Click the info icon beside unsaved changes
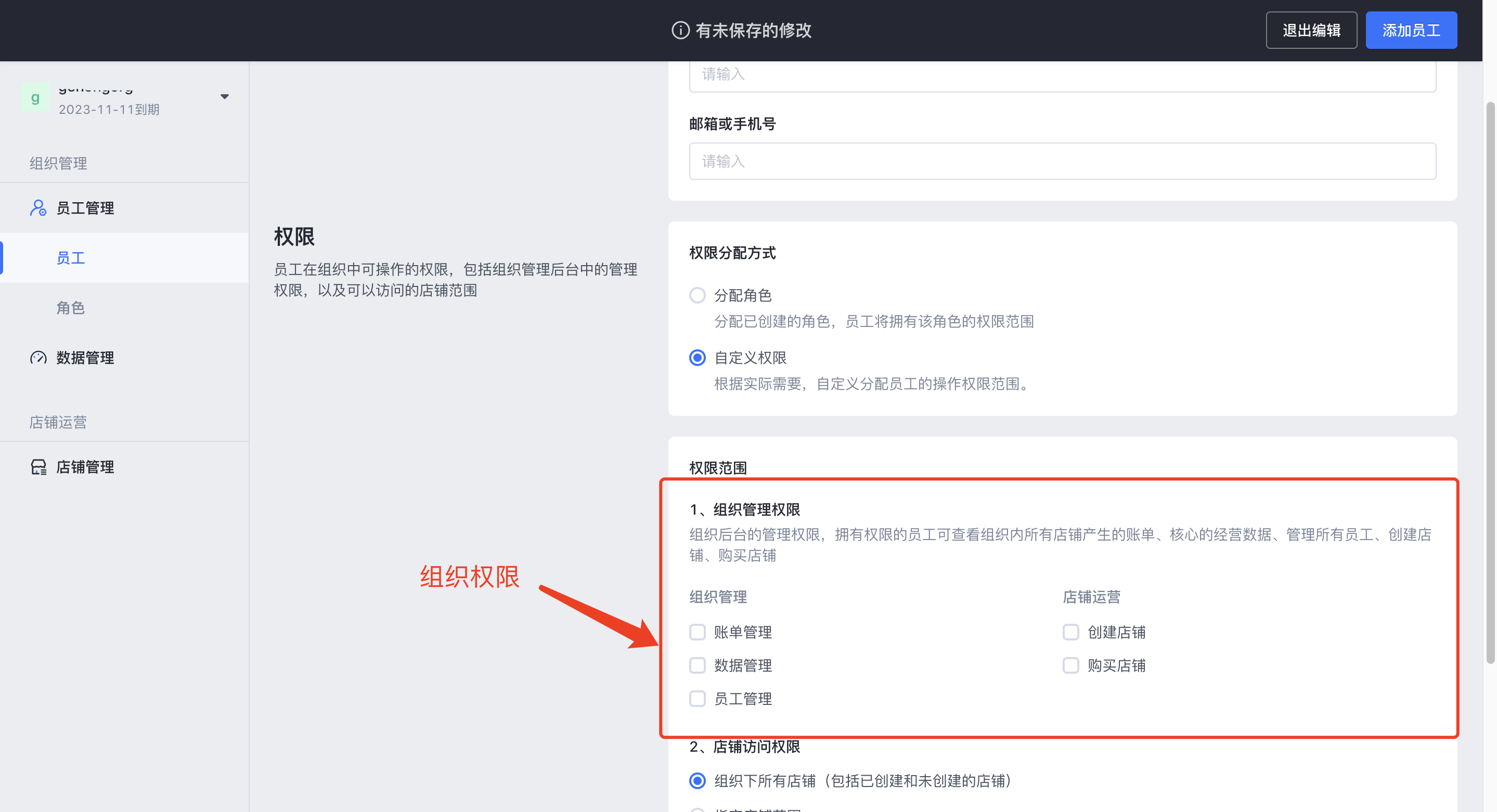 click(680, 30)
